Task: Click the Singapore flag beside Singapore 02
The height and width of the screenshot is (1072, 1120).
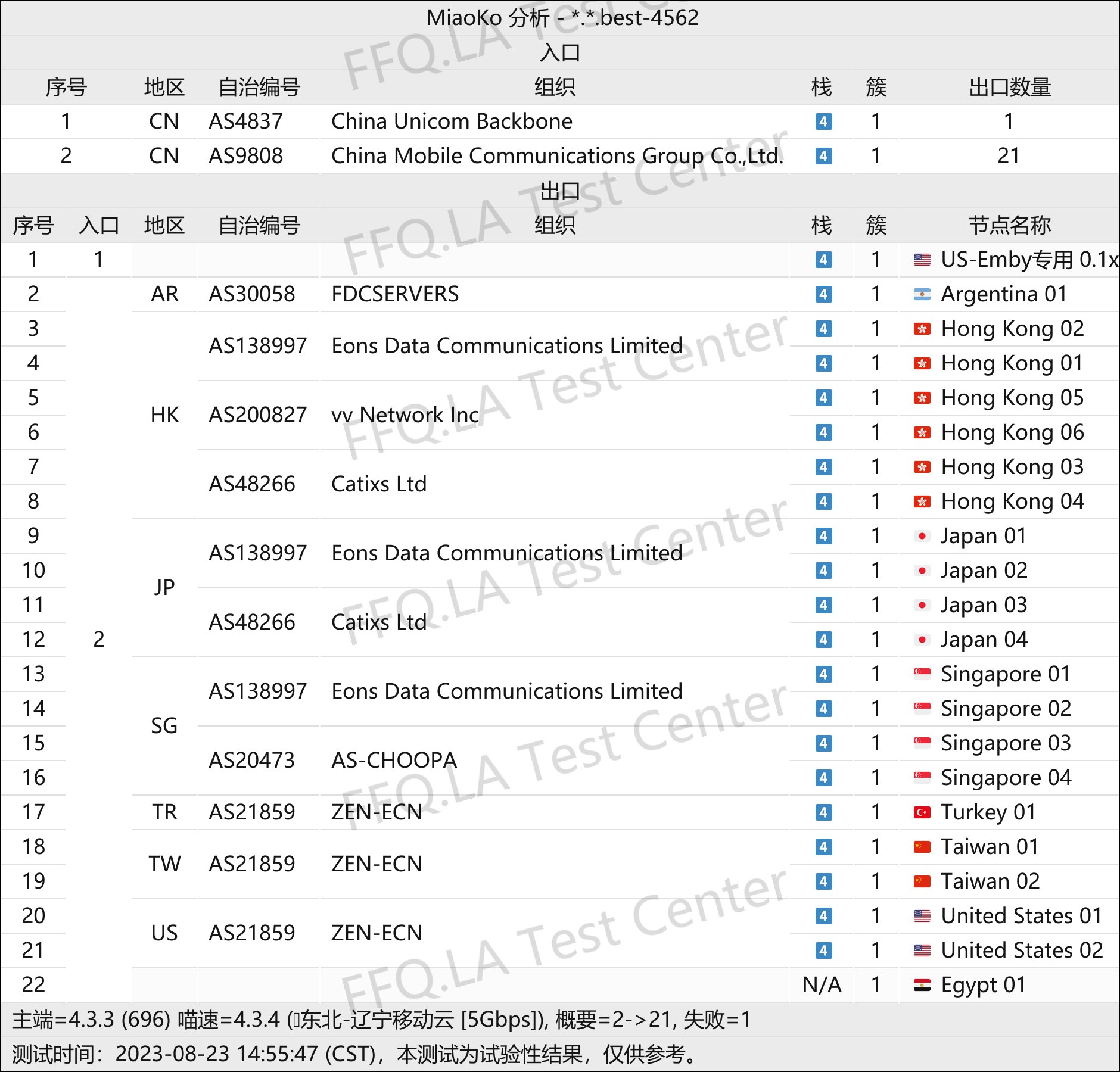Action: pyautogui.click(x=922, y=709)
